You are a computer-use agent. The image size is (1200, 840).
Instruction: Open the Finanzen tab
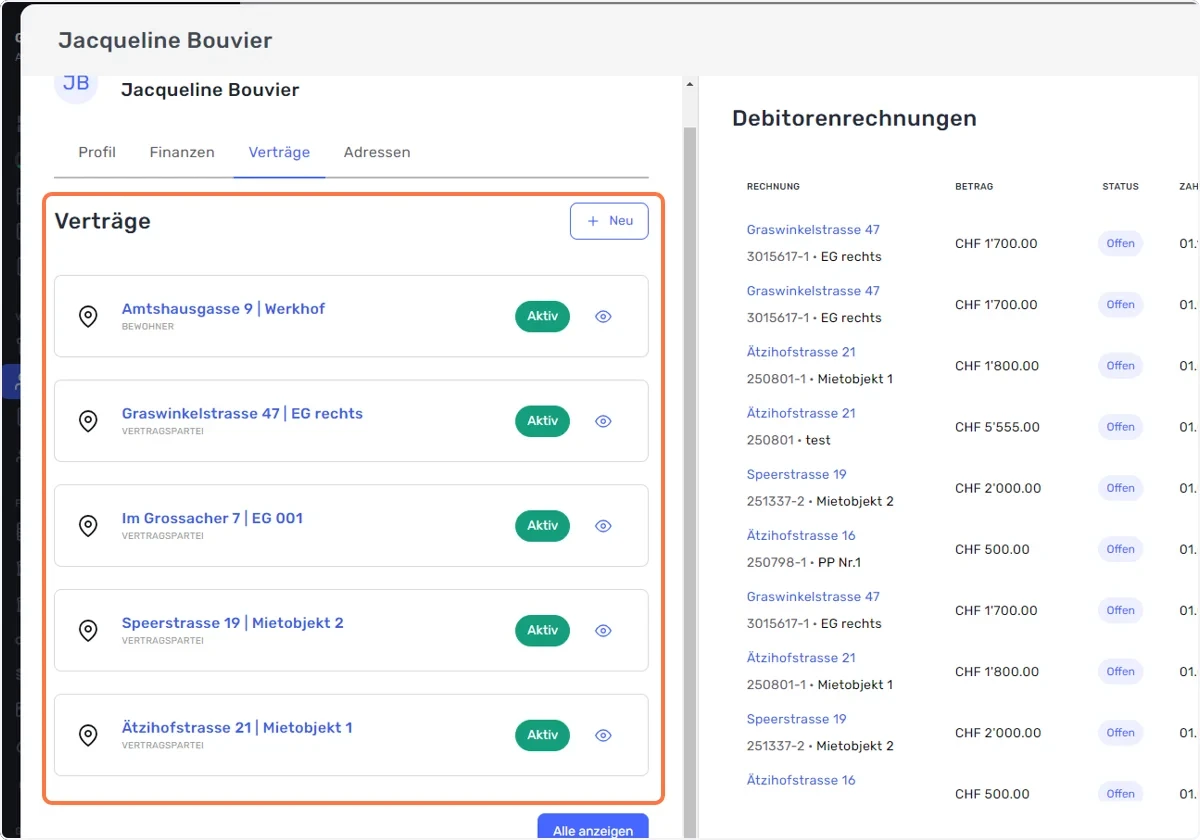pyautogui.click(x=182, y=152)
